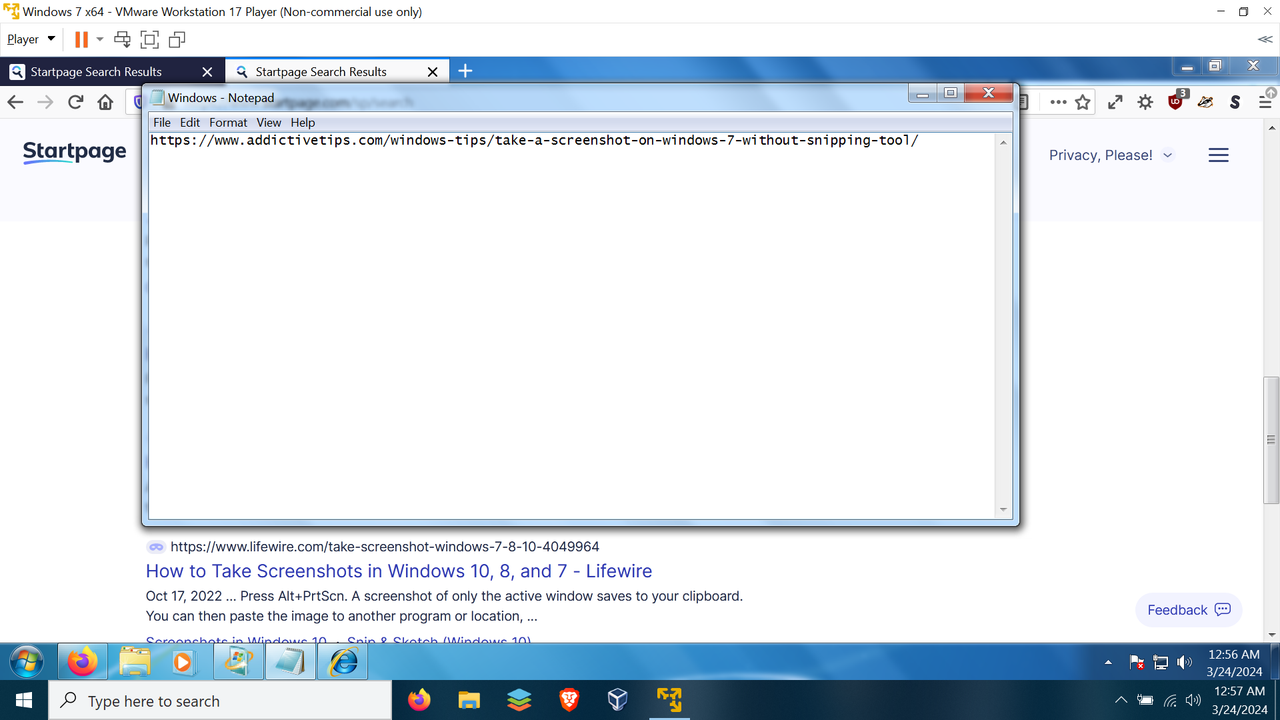Viewport: 1280px width, 720px height.
Task: Bookmark this page with the star icon
Action: tap(1083, 101)
